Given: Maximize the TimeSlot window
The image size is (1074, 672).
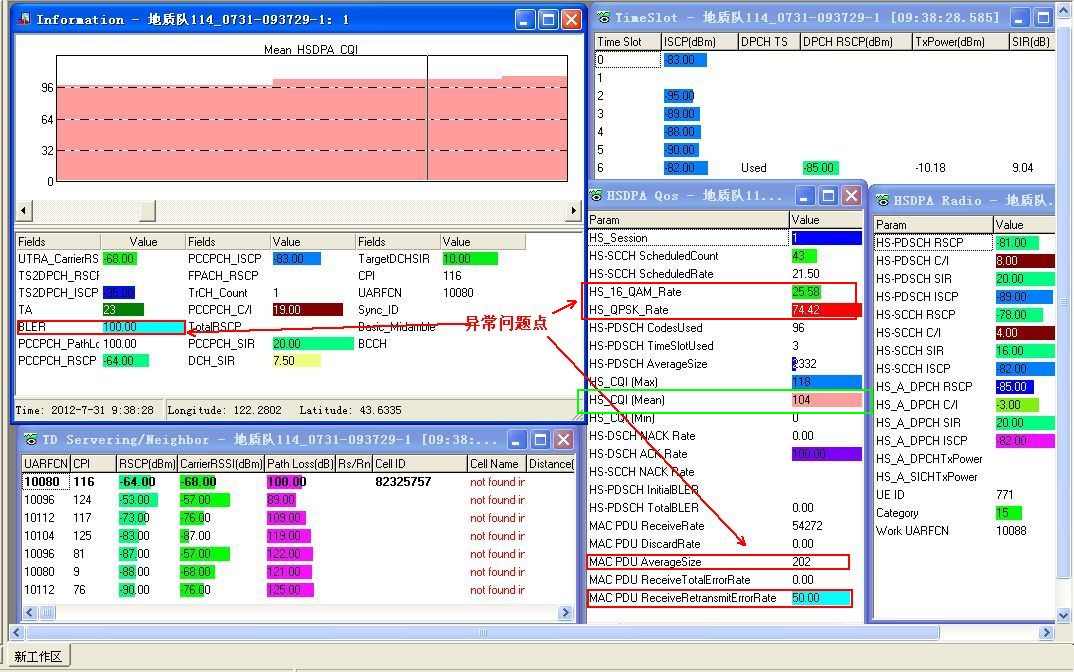Looking at the screenshot, I should point(1044,18).
